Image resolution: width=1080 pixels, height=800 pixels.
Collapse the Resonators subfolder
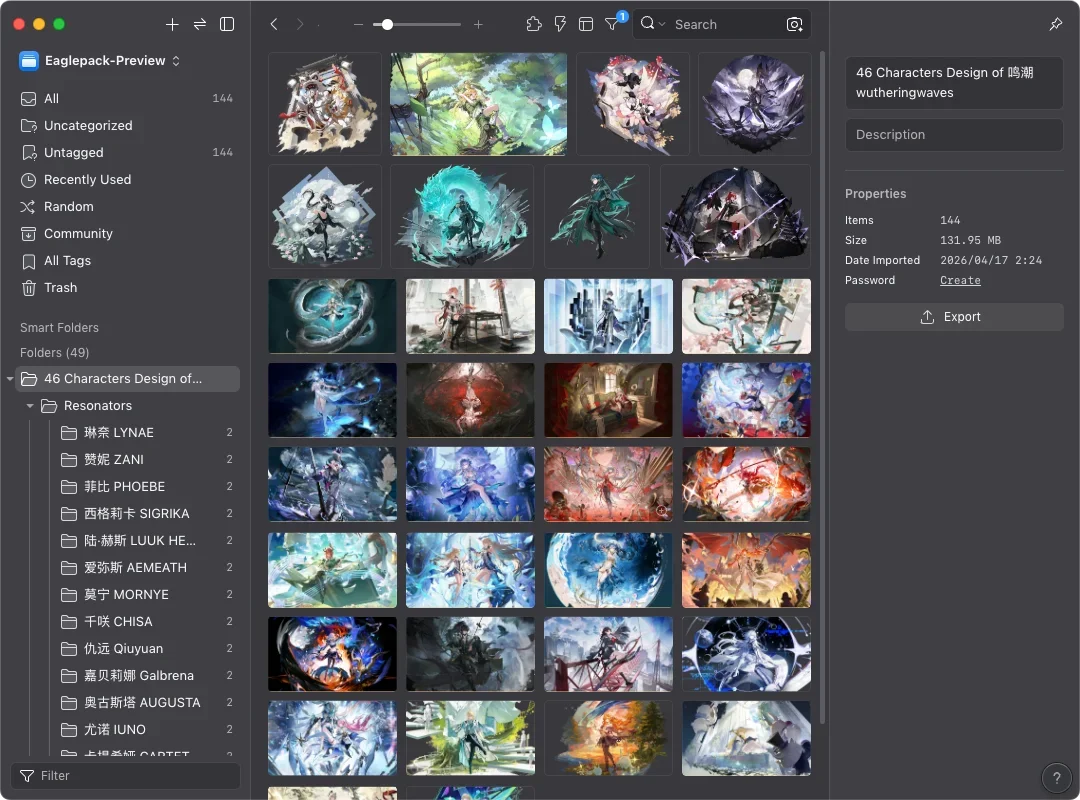(x=30, y=406)
